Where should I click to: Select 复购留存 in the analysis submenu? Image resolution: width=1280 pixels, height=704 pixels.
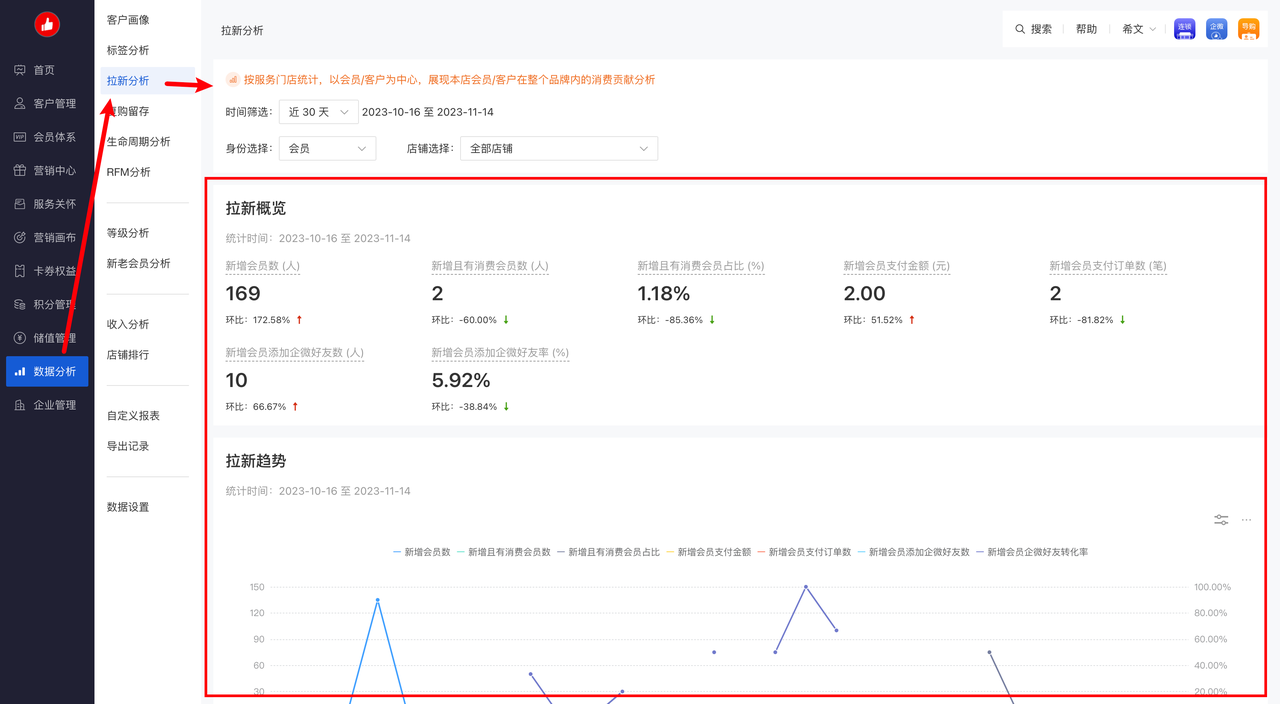click(128, 111)
